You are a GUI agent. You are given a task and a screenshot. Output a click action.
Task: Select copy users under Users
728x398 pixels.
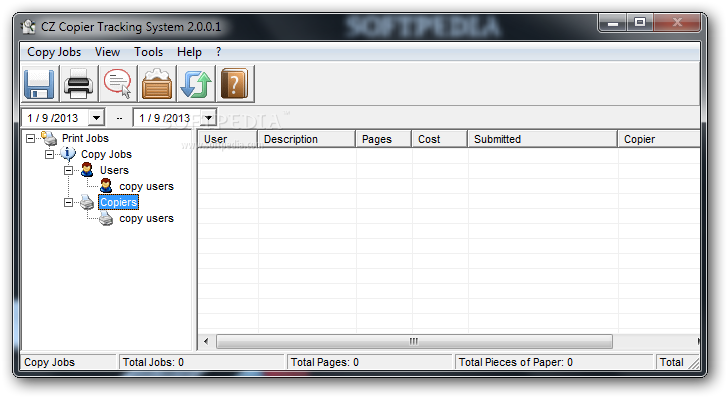click(146, 186)
